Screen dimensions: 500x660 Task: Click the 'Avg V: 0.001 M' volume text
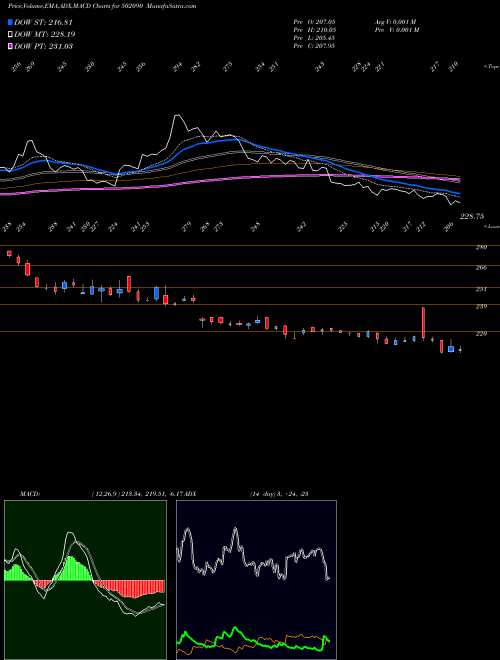pyautogui.click(x=396, y=21)
